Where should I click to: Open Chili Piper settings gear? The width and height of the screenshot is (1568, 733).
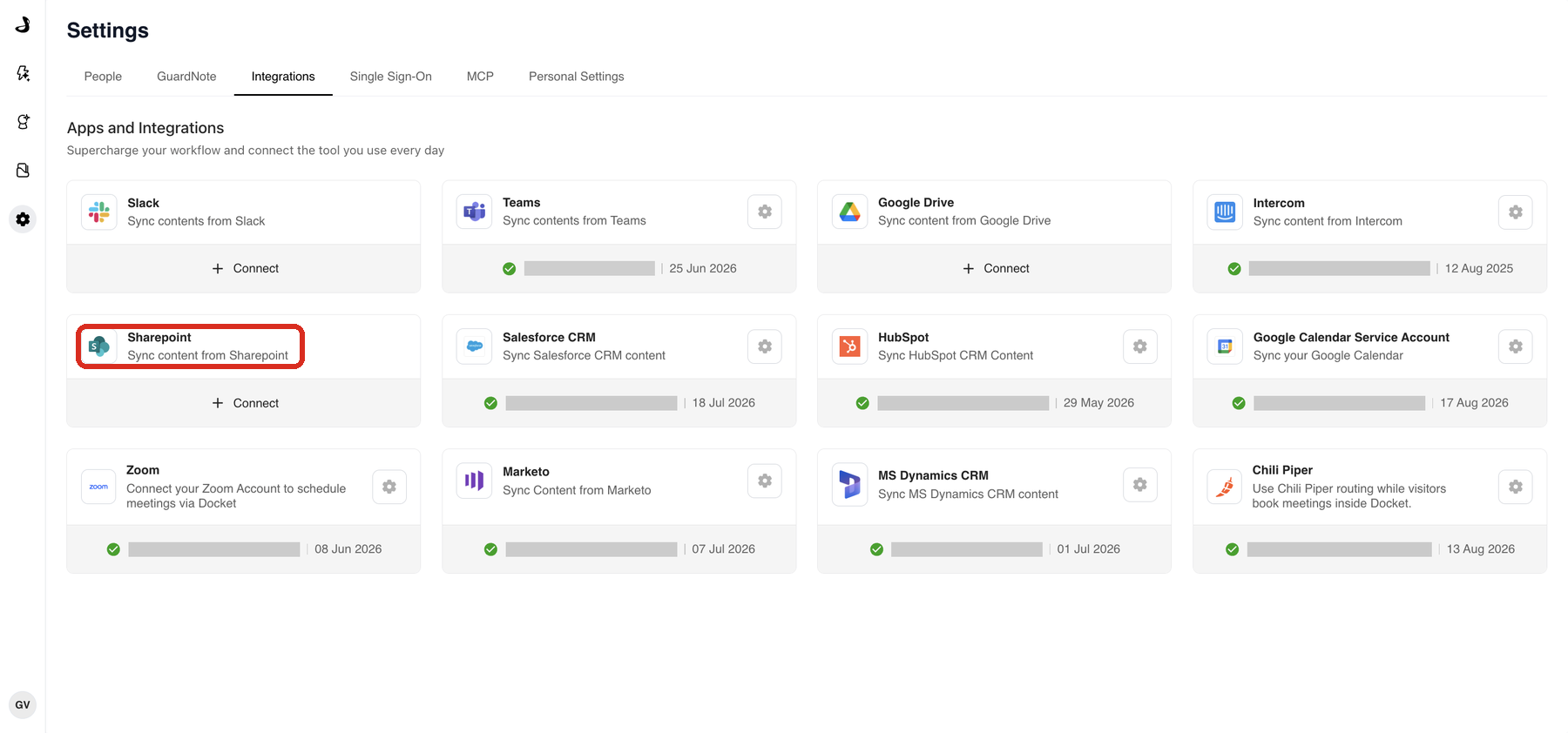(x=1516, y=487)
